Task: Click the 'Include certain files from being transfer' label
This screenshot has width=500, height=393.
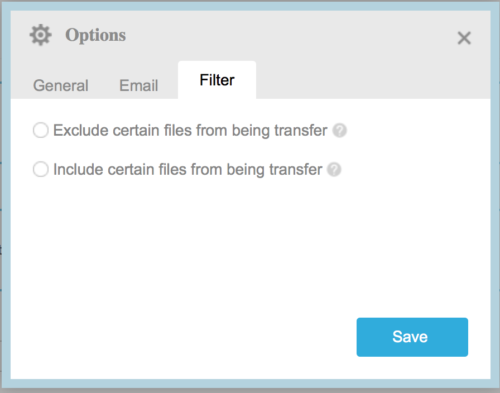Action: coord(188,169)
